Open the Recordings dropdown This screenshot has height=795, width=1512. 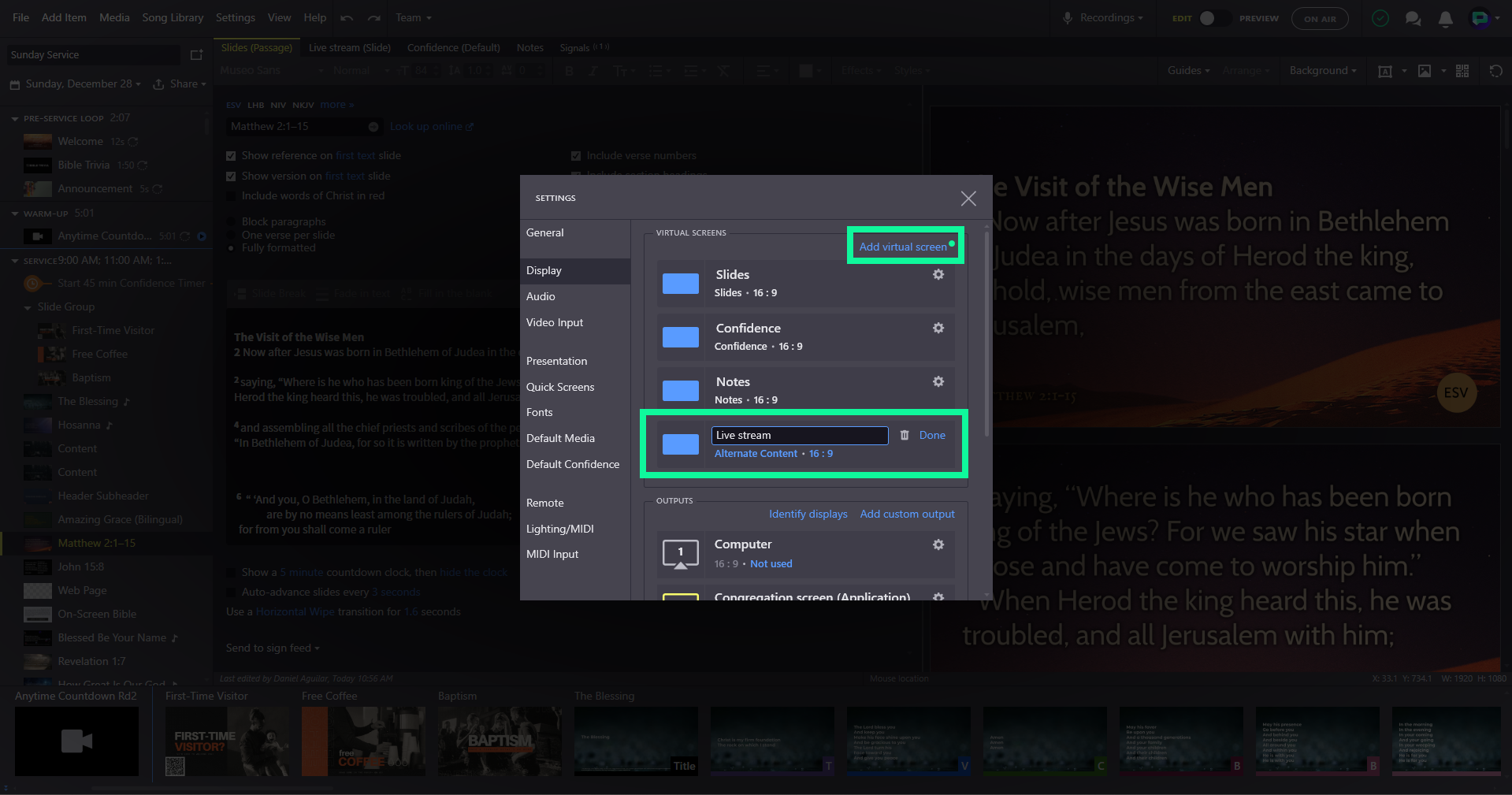[x=1111, y=17]
